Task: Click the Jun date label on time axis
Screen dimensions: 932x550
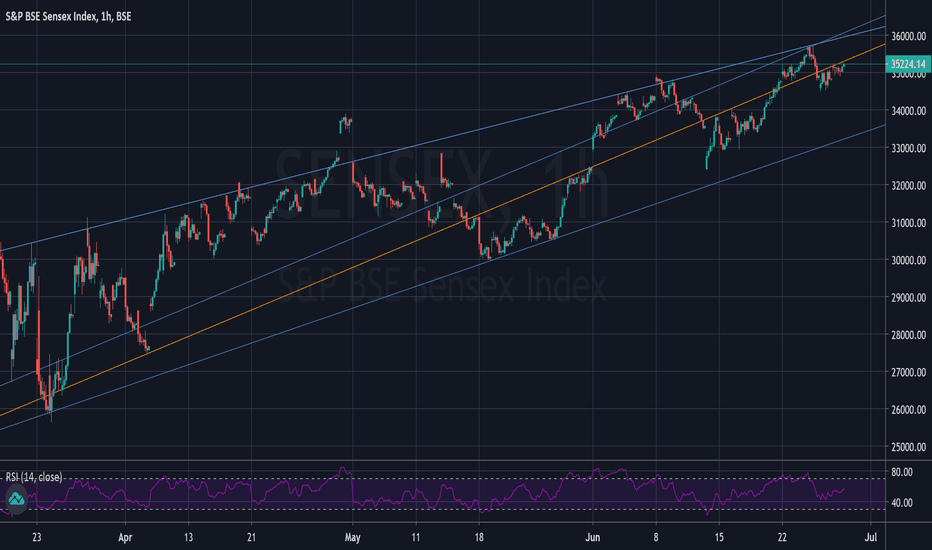Action: tap(593, 538)
